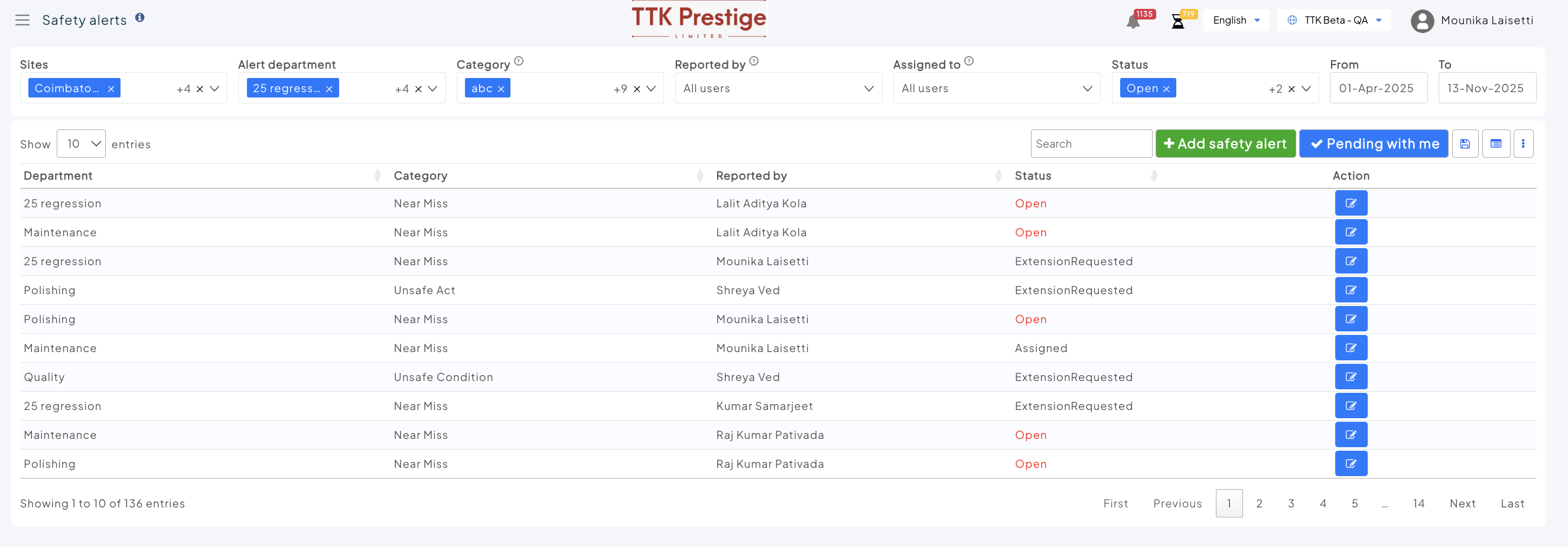Click the Add safety alert button
The width and height of the screenshot is (1568, 547).
point(1225,144)
